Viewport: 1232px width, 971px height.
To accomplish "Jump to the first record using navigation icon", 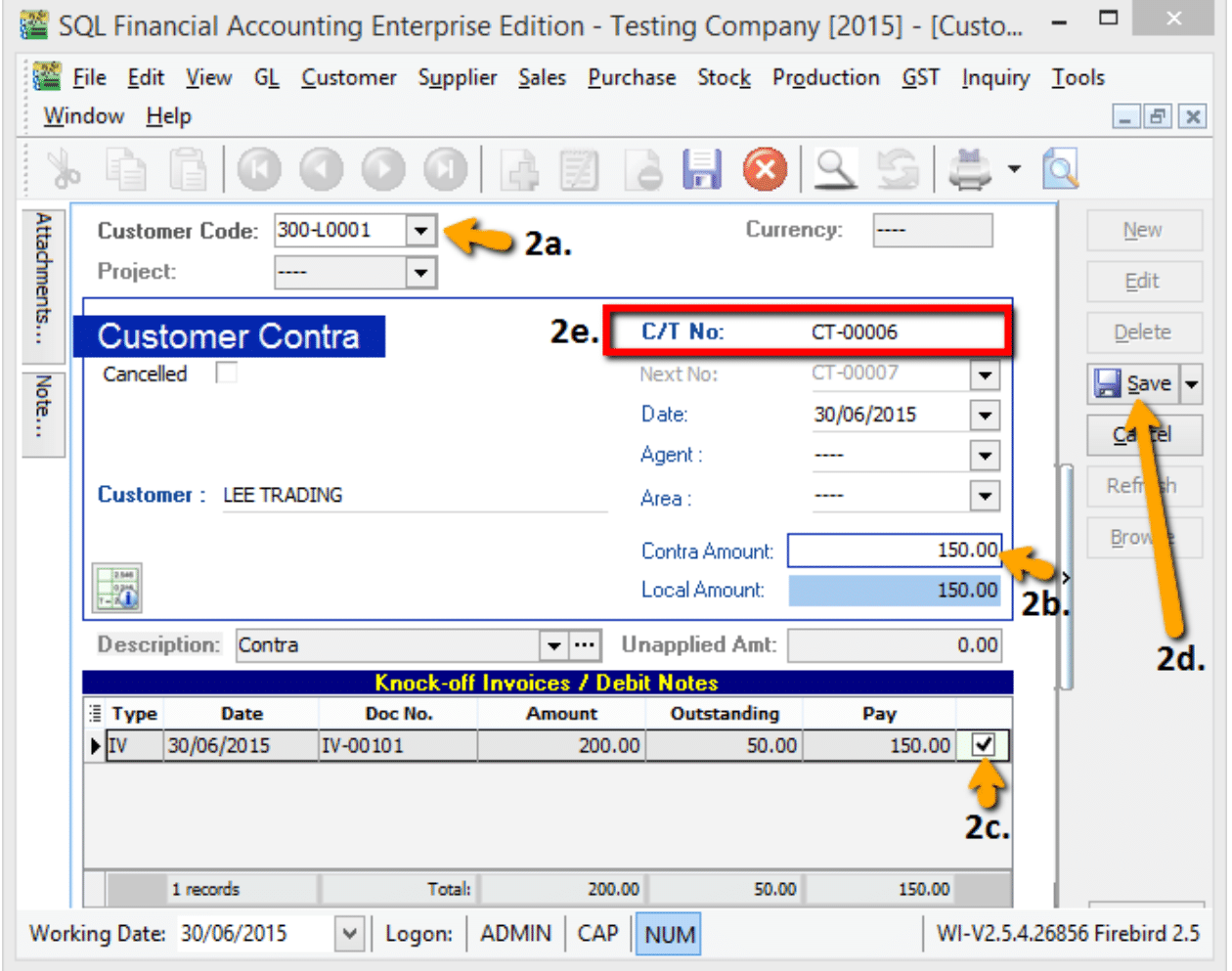I will tap(258, 168).
